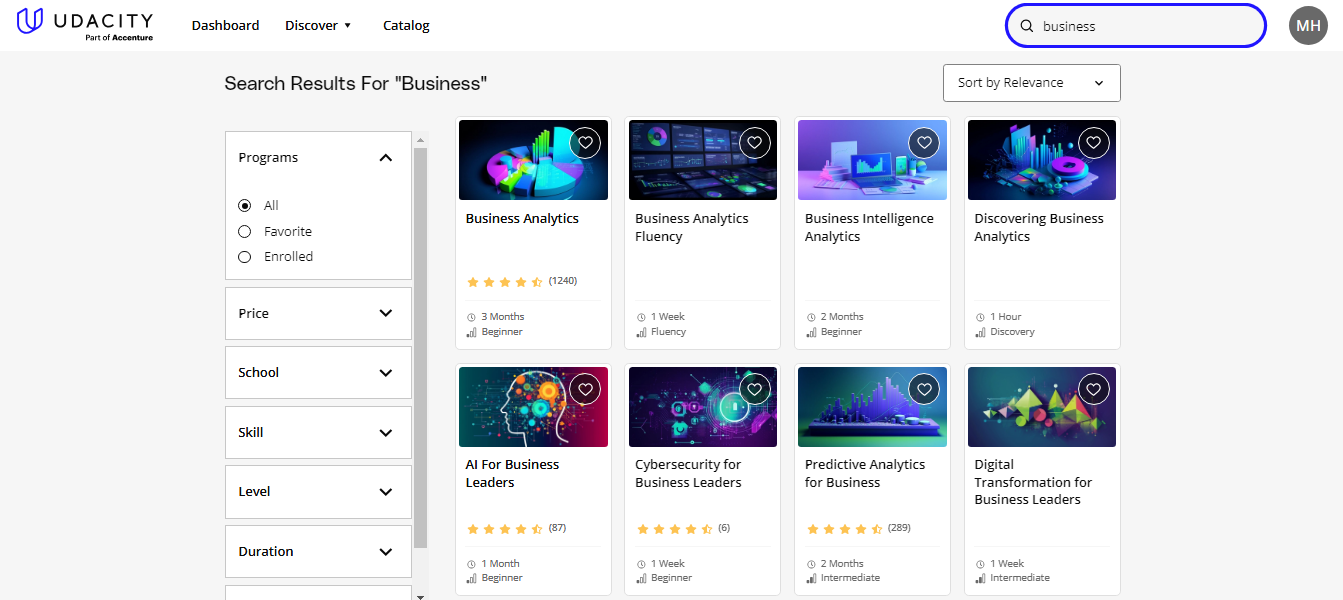Open the Business Intelligence Analytics course
1343x600 pixels.
click(868, 227)
